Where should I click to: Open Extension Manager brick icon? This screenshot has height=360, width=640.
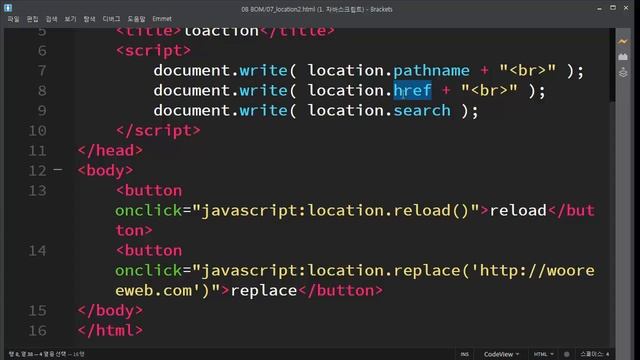[623, 57]
